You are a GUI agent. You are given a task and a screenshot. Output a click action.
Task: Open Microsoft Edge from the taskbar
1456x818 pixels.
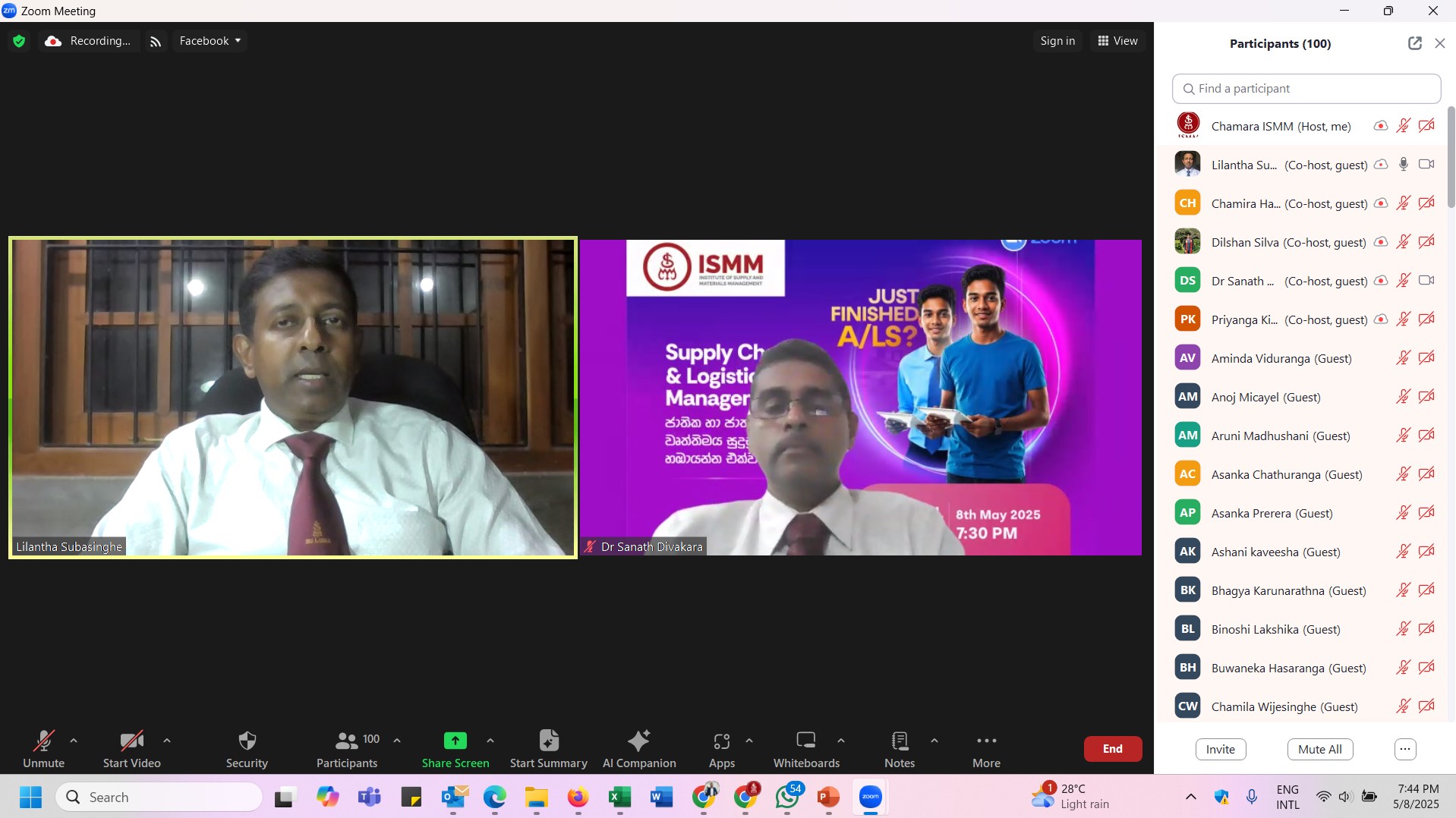click(x=495, y=798)
